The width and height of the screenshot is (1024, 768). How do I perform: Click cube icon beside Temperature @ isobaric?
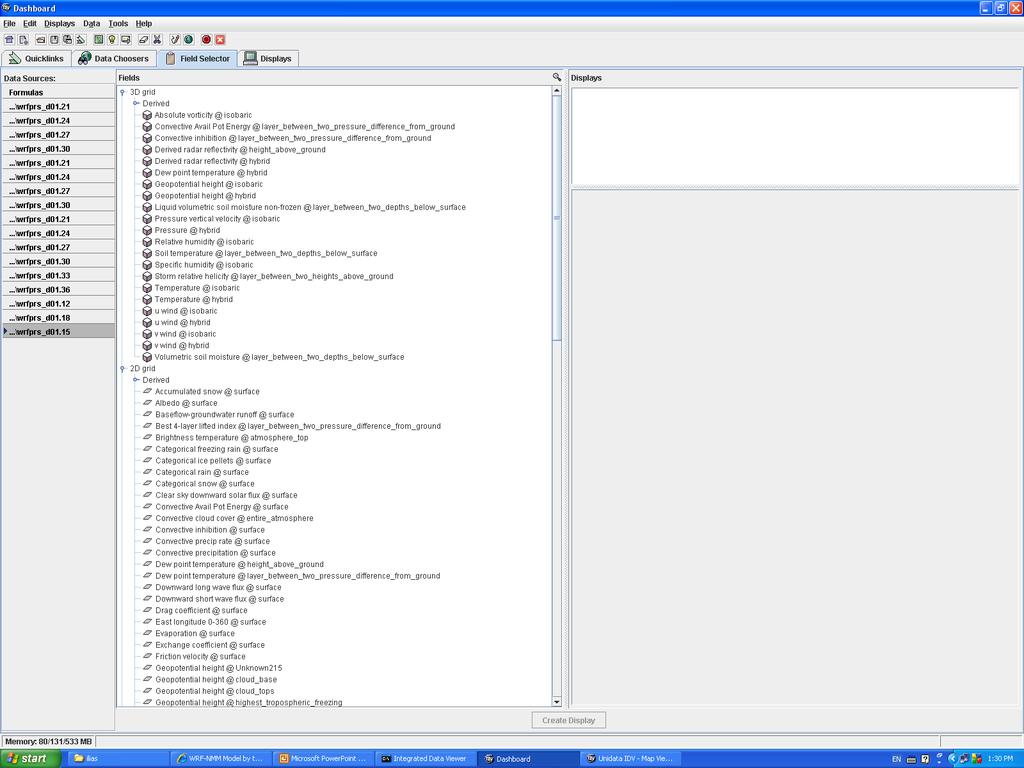click(x=147, y=288)
